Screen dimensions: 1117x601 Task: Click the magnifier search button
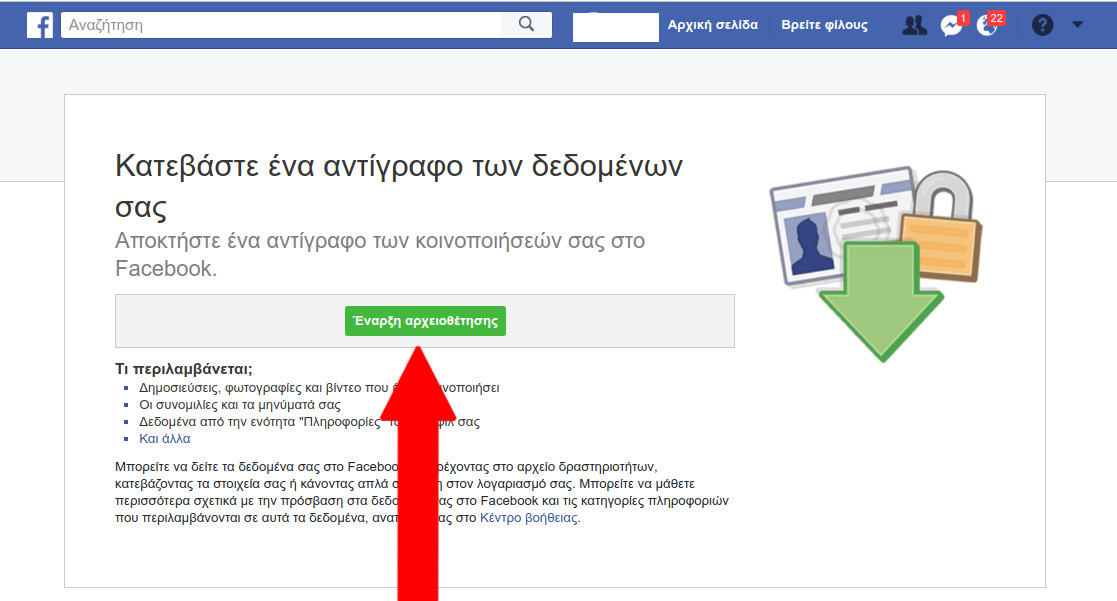[526, 25]
